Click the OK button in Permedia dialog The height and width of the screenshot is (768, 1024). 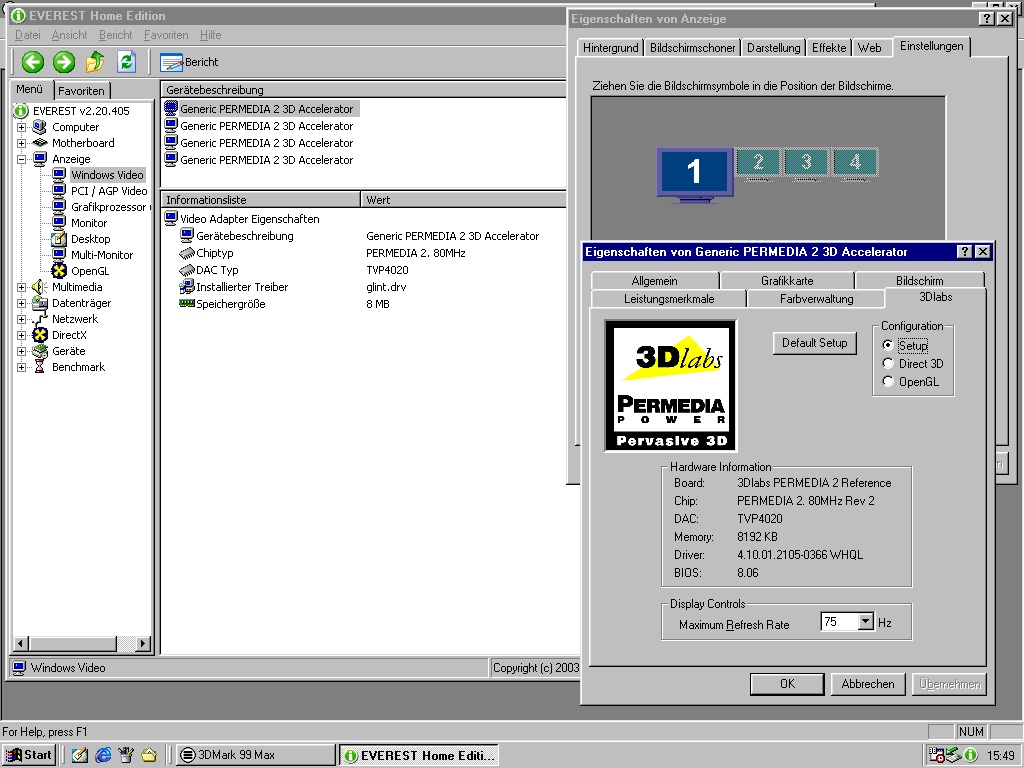787,684
